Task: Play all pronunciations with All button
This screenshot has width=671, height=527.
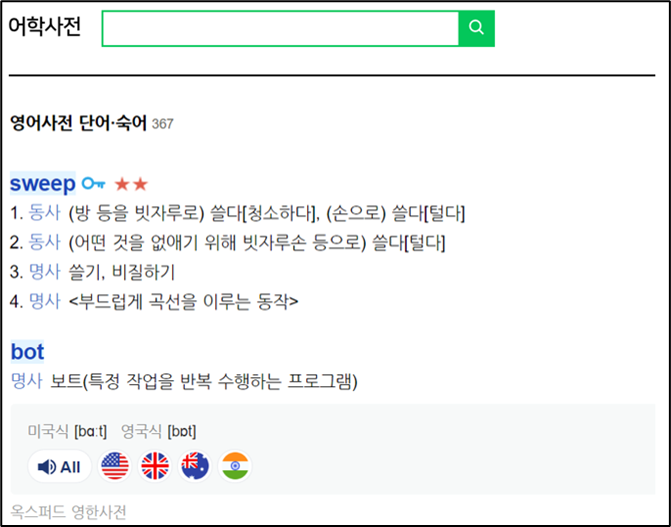Action: coord(59,466)
